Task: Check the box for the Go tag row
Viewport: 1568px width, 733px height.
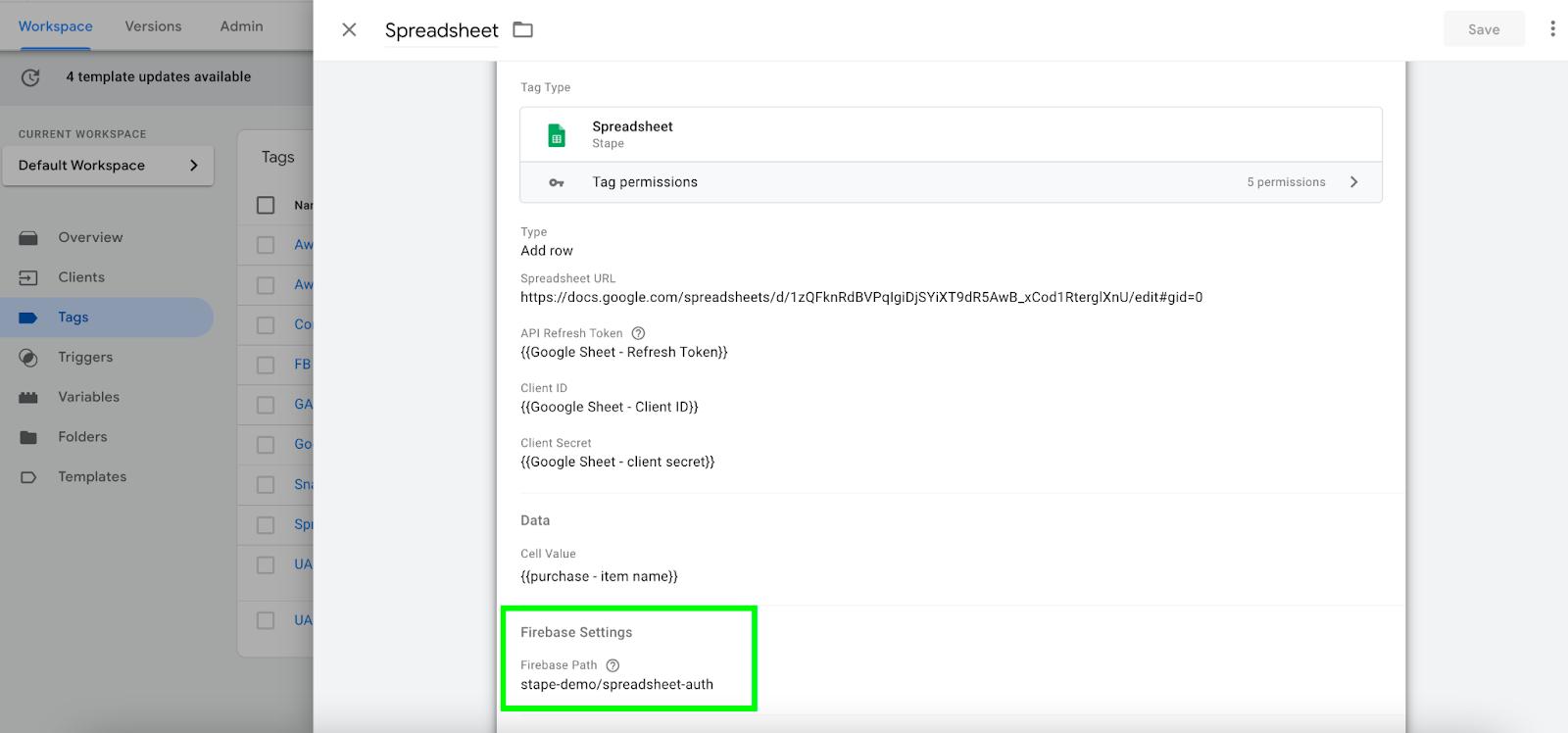Action: coord(266,445)
